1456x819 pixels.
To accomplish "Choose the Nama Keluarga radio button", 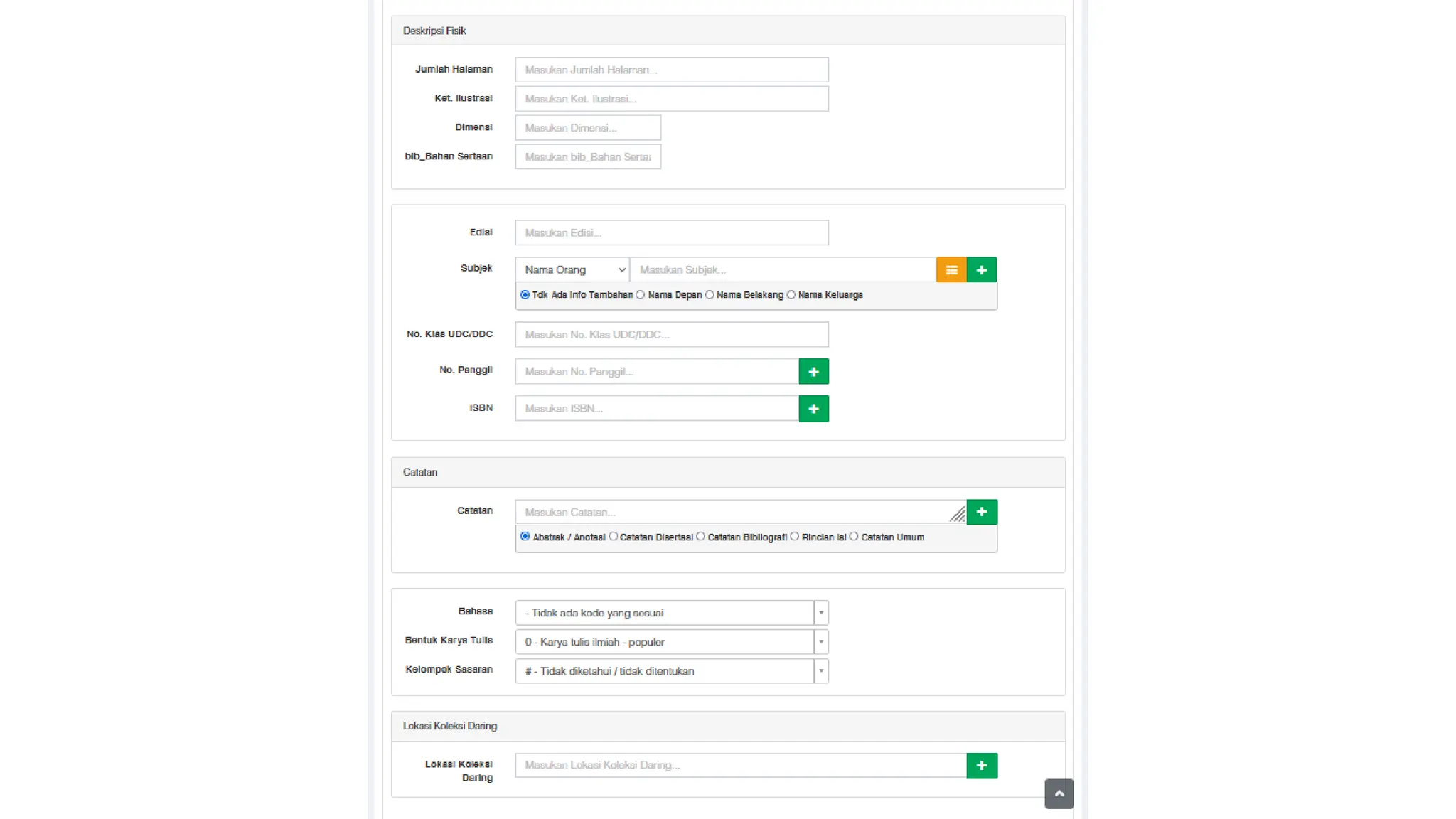I will pos(791,295).
